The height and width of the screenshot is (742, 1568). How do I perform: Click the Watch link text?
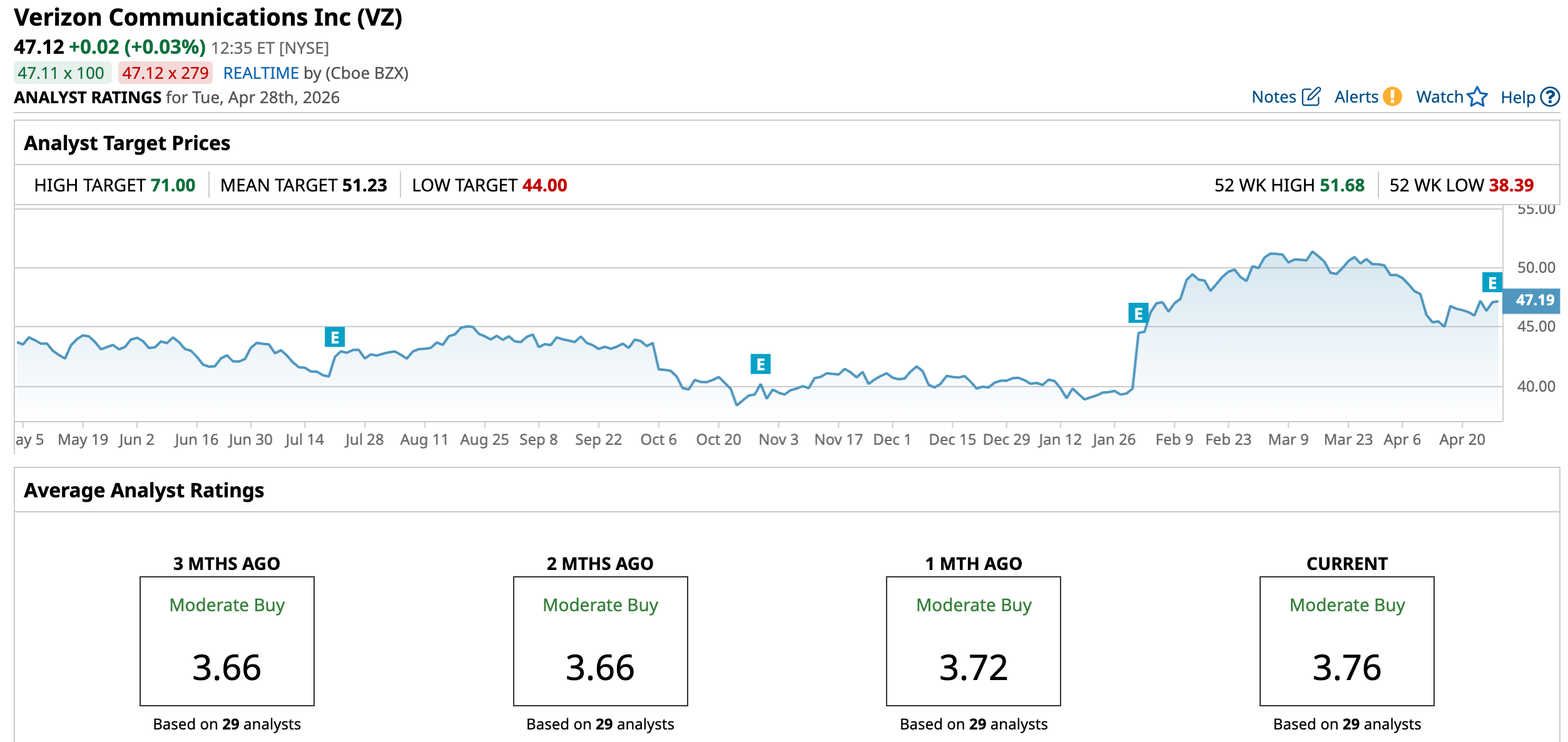click(x=1439, y=97)
